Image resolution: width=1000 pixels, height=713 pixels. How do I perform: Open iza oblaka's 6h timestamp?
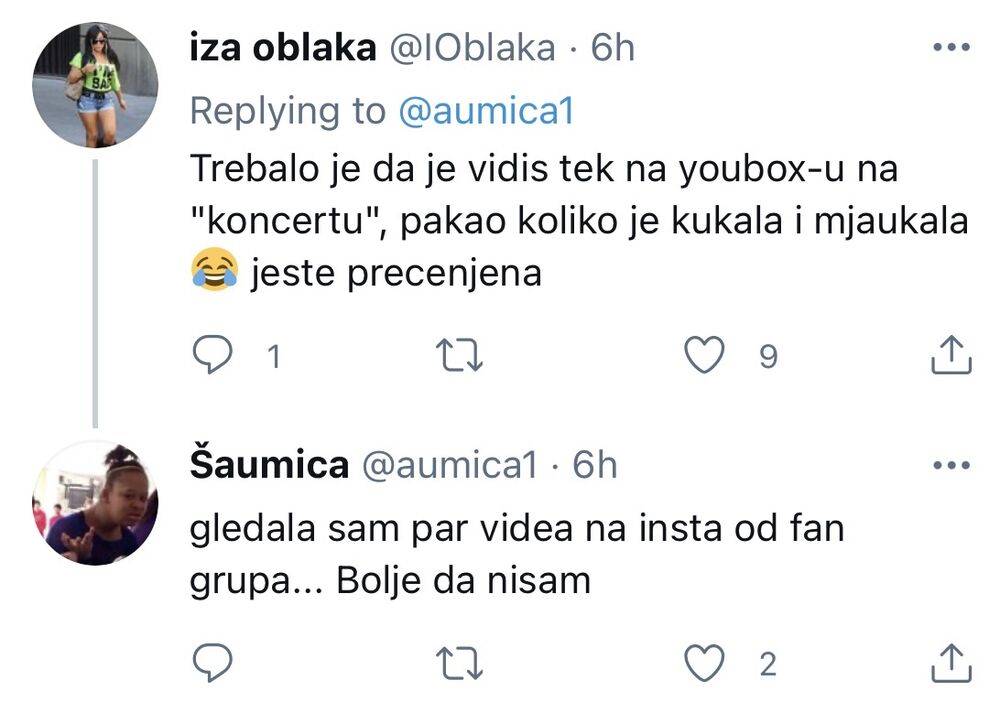613,48
